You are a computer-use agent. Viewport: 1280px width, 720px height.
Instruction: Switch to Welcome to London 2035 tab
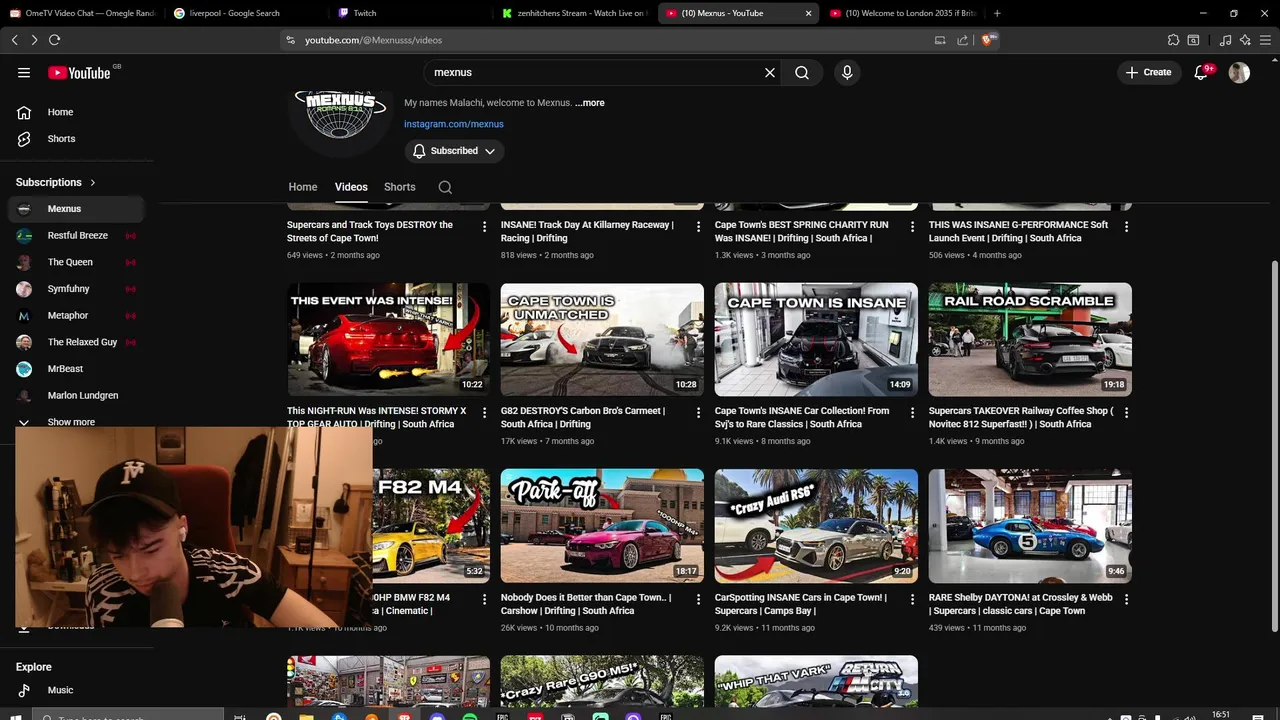tap(905, 13)
